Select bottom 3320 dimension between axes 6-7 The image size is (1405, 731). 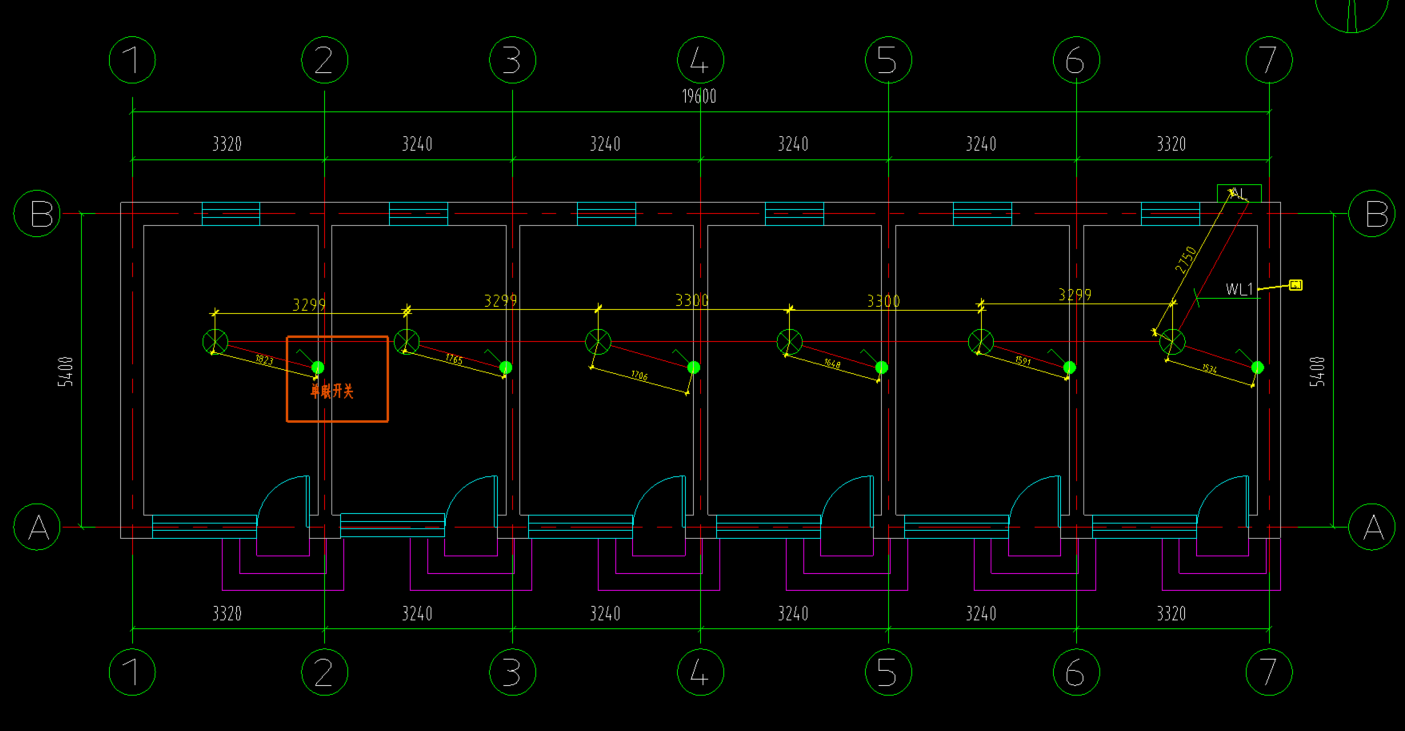click(1171, 614)
